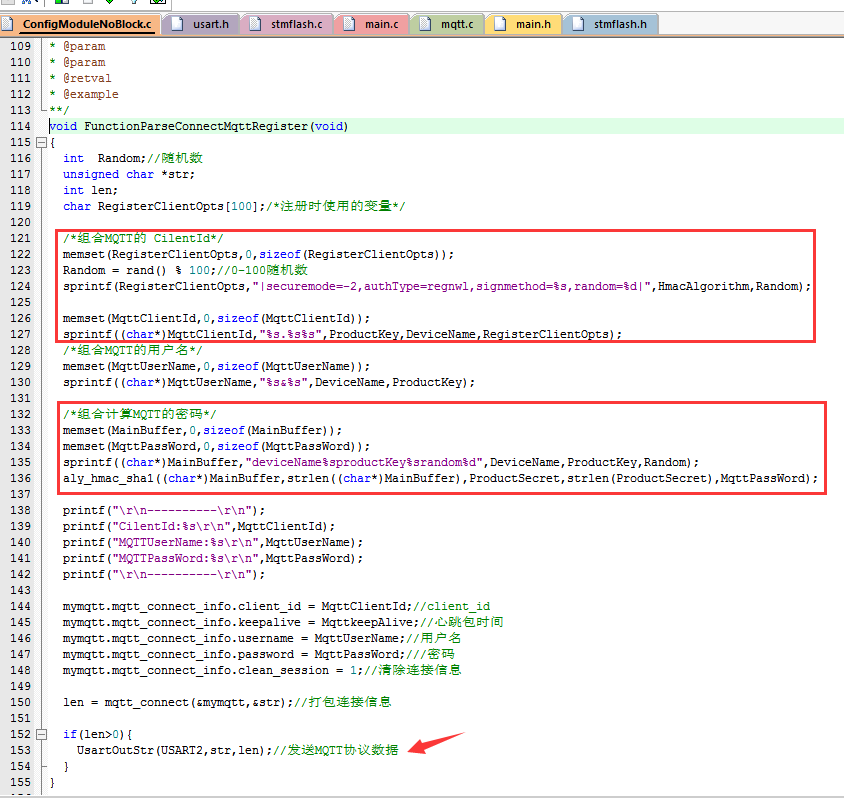Click 'memset(MqttPassWord,0,sizeof(MqttPassWord));' line

point(216,447)
